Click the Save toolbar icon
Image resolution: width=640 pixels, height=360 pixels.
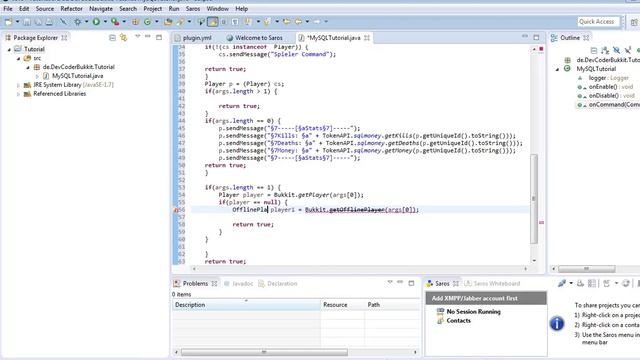(x=27, y=22)
